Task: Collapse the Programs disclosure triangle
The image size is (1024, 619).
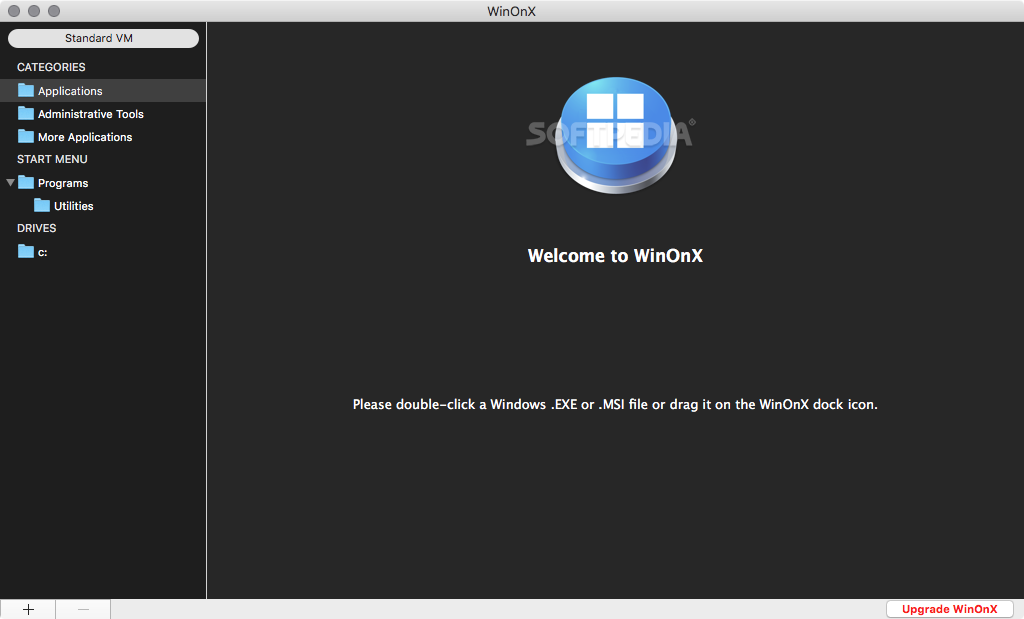Action: (x=10, y=183)
